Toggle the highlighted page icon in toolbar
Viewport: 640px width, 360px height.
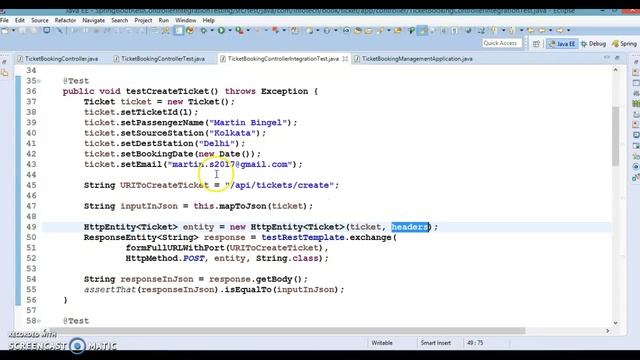click(x=178, y=31)
